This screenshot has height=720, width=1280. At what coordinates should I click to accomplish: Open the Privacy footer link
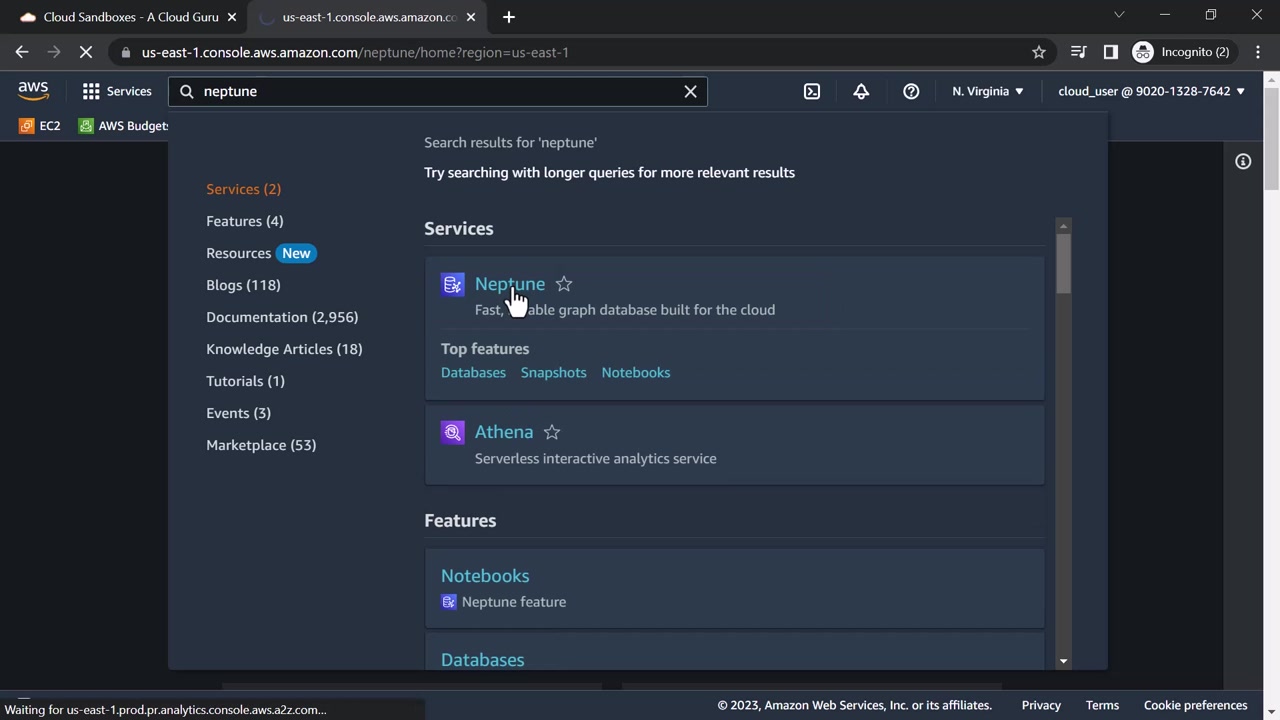[x=1041, y=705]
